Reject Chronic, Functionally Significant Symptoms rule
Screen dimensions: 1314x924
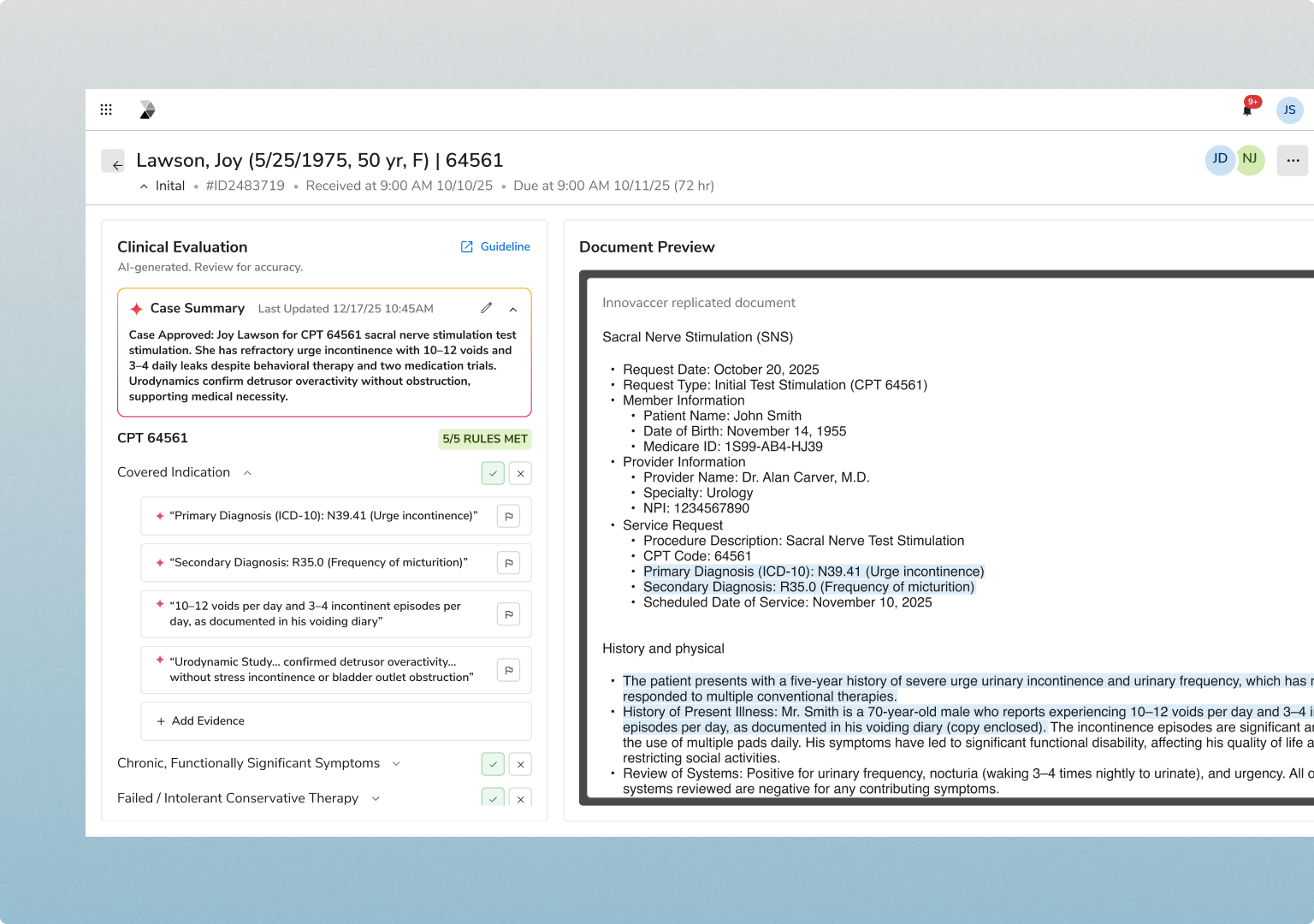520,764
